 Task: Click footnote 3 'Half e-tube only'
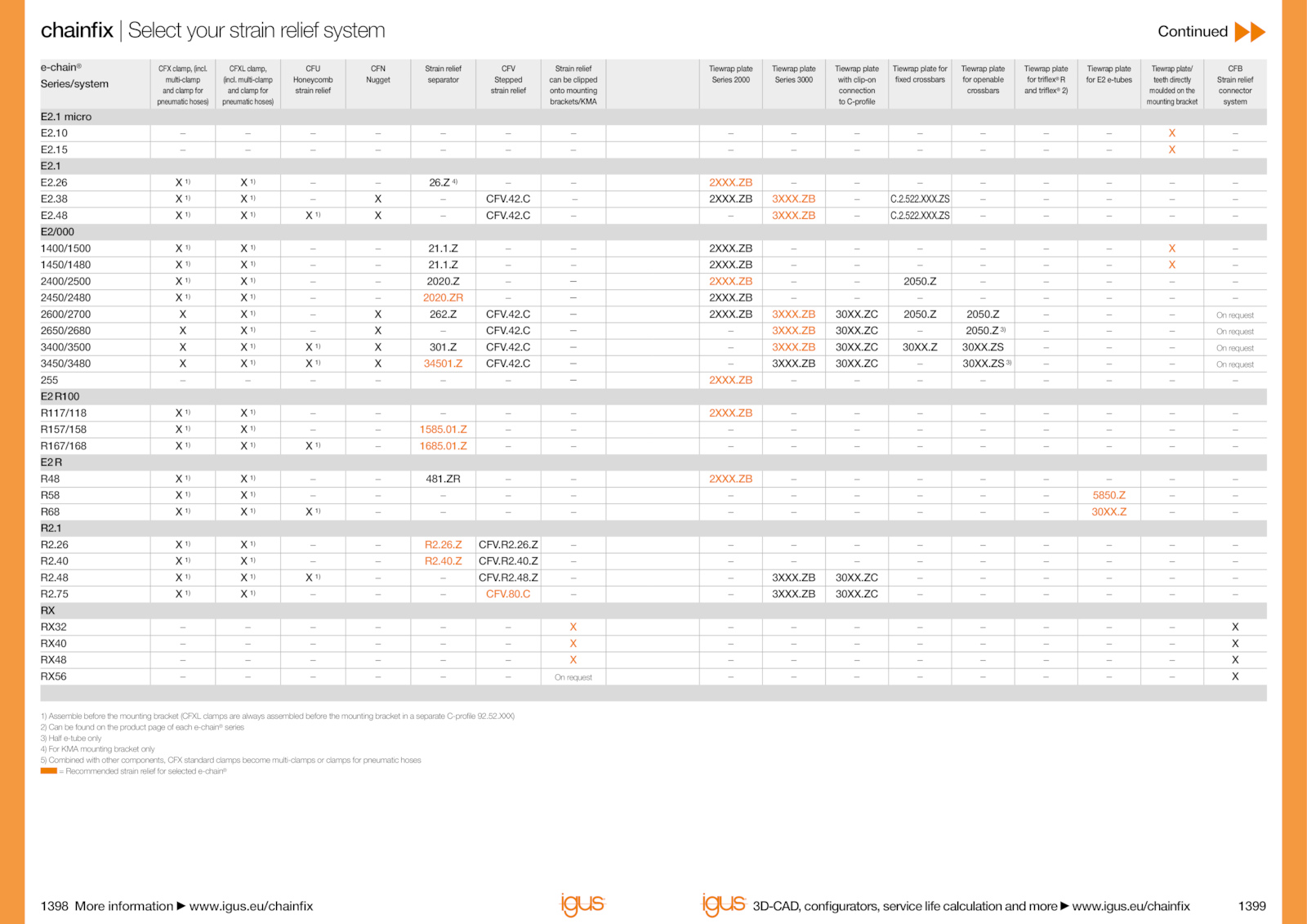tap(71, 738)
